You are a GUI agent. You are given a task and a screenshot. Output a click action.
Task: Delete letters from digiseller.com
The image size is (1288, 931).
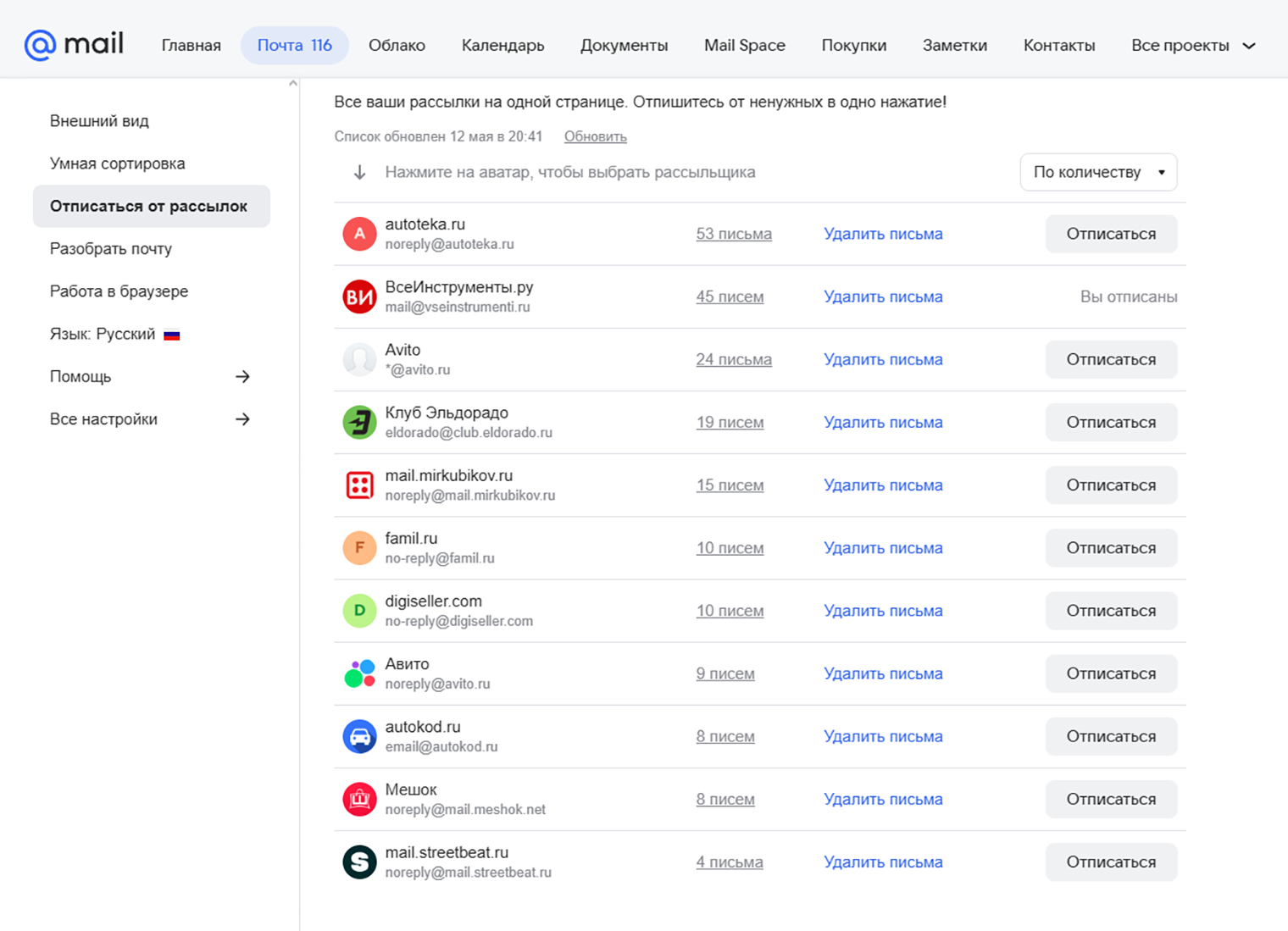(x=883, y=611)
